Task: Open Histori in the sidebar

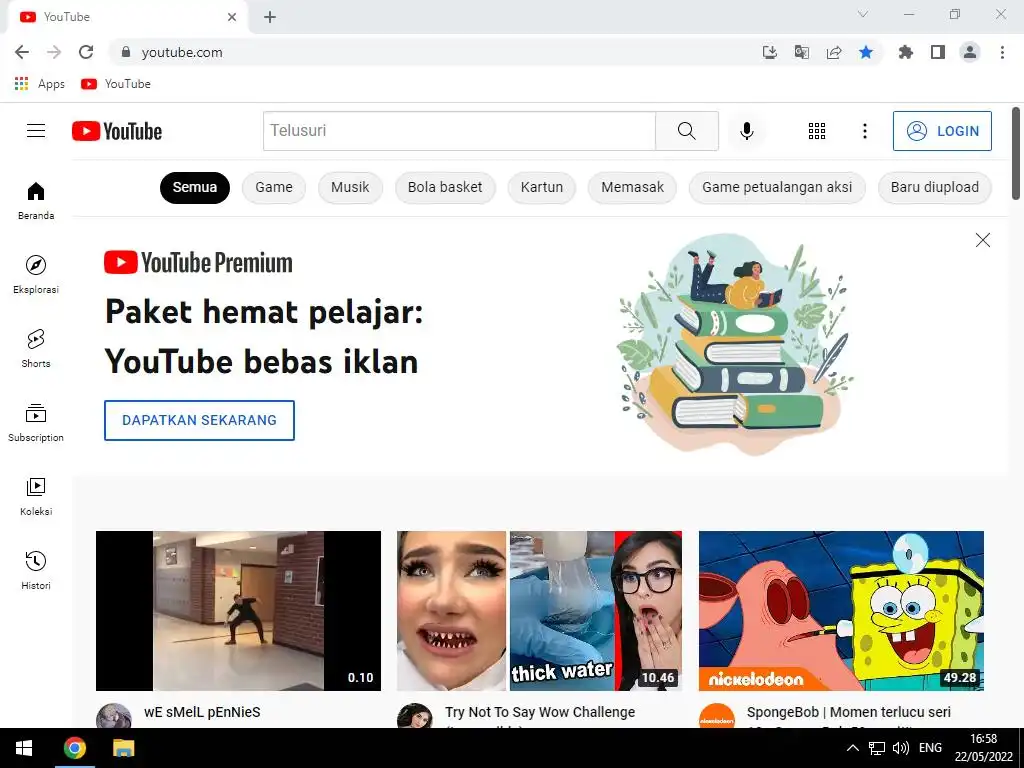Action: (x=36, y=570)
